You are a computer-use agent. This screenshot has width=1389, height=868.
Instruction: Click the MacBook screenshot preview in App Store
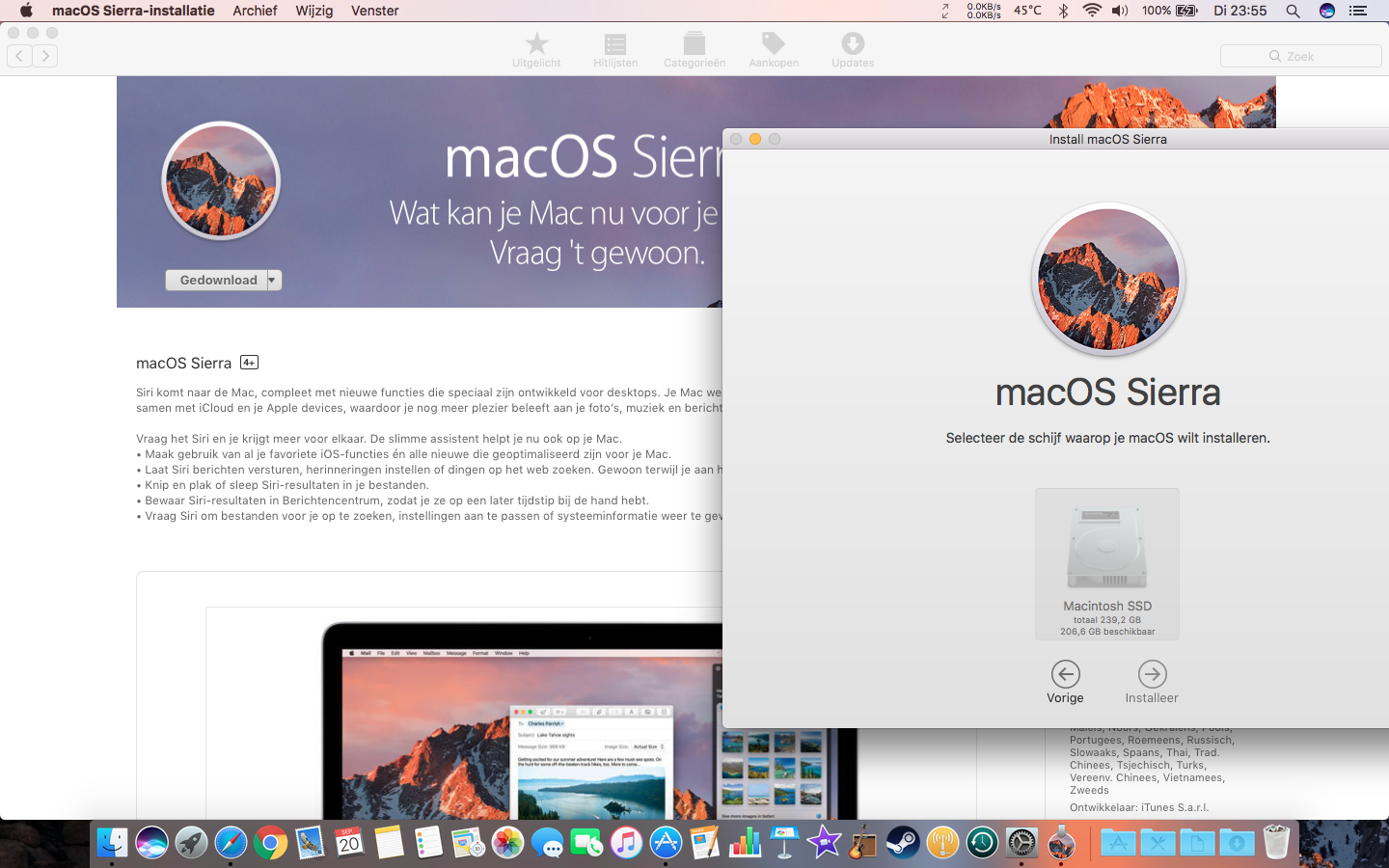point(588,719)
